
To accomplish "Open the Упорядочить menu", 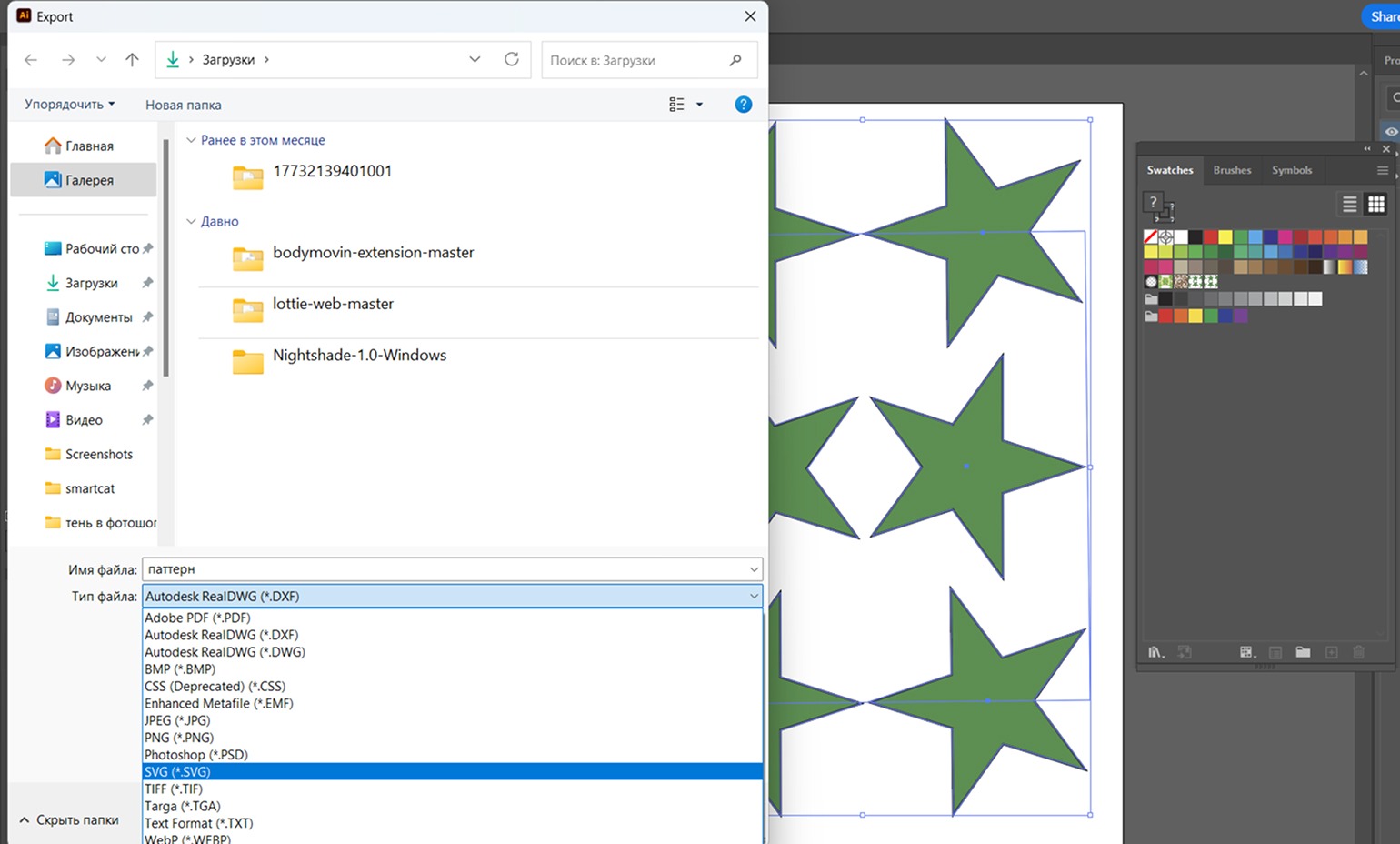I will [70, 105].
